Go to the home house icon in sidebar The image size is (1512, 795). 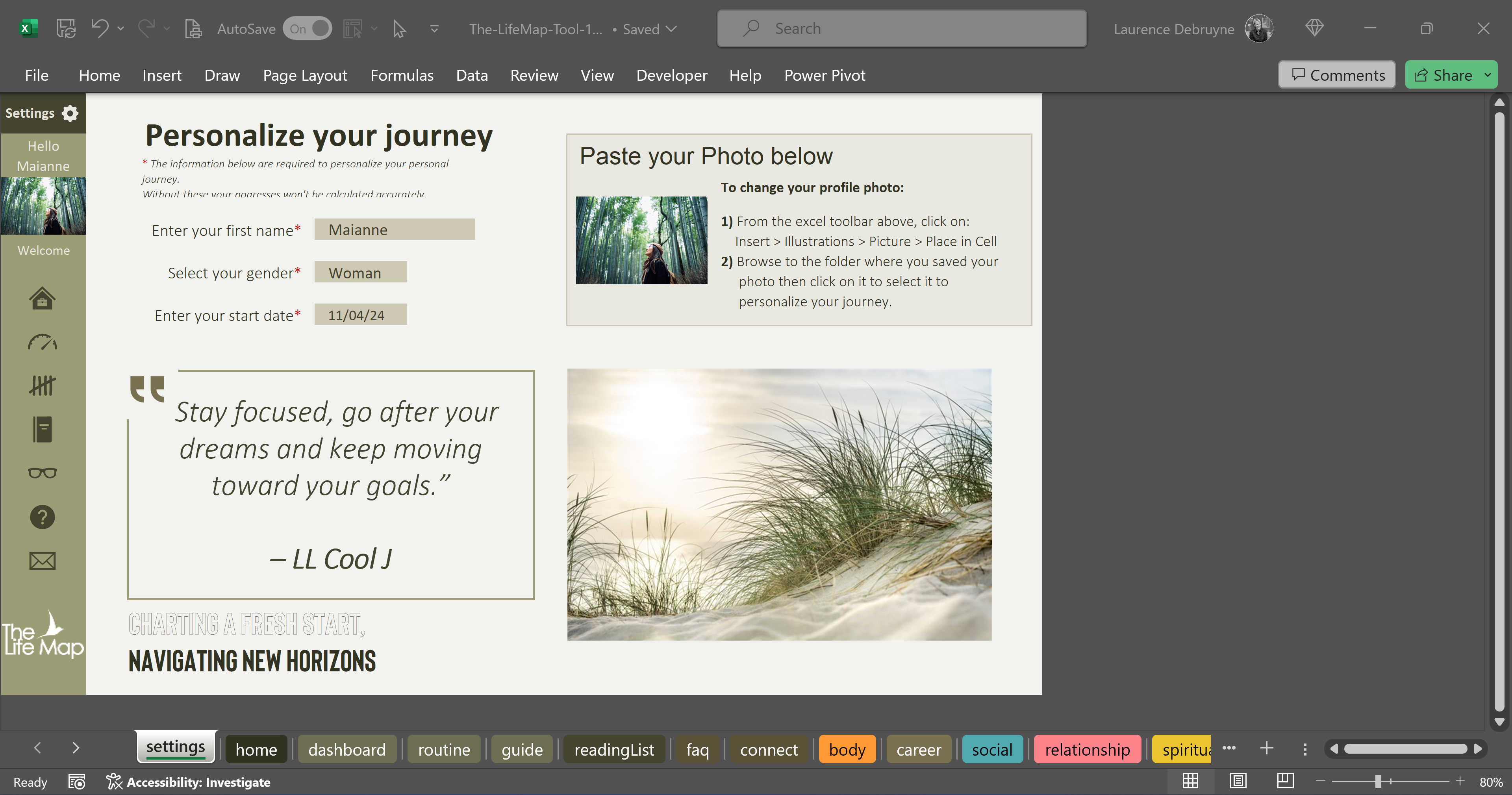42,298
